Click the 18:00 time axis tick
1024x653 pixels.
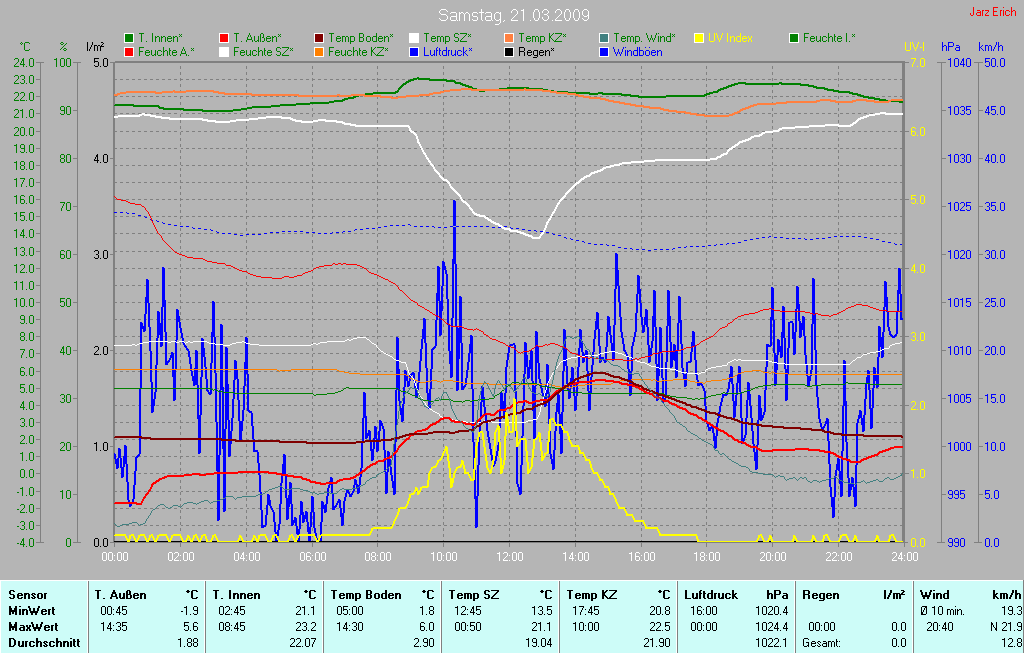[707, 557]
